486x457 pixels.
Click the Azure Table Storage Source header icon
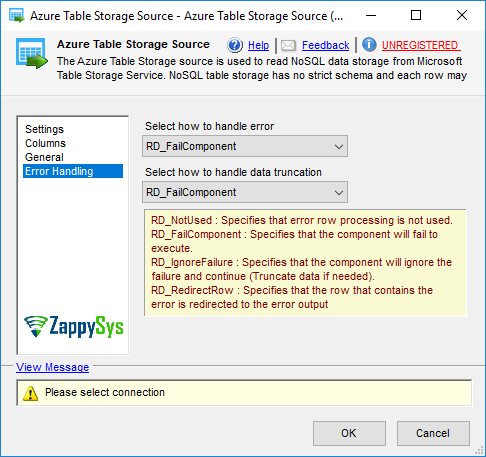point(32,53)
